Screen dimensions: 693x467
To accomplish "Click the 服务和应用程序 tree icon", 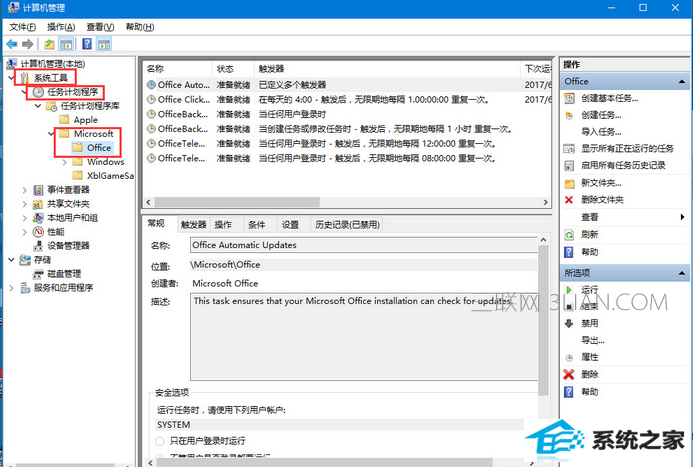I will point(25,288).
